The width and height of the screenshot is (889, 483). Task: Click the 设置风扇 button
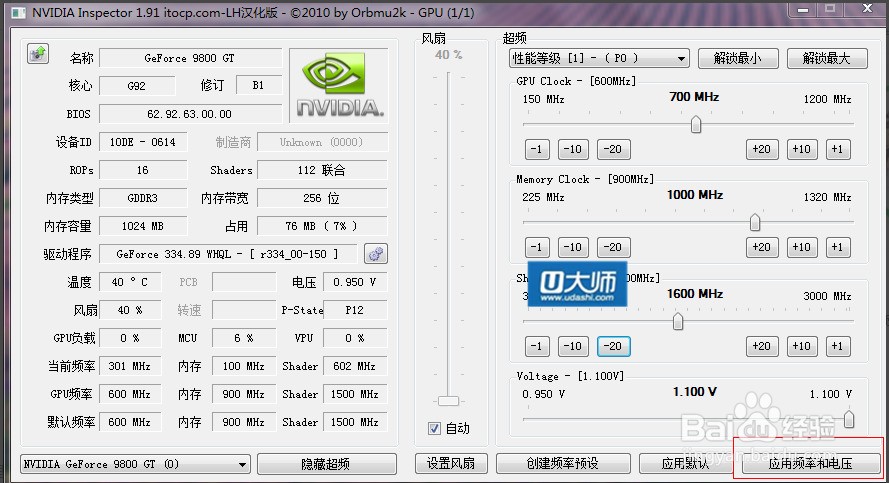[x=451, y=464]
